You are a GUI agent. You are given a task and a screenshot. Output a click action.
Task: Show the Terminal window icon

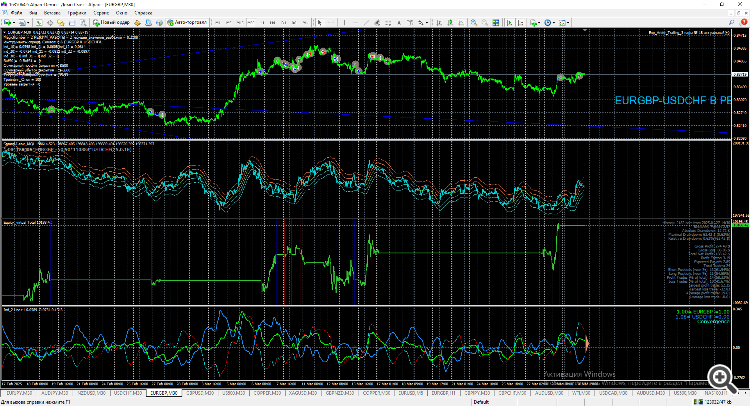(72, 22)
